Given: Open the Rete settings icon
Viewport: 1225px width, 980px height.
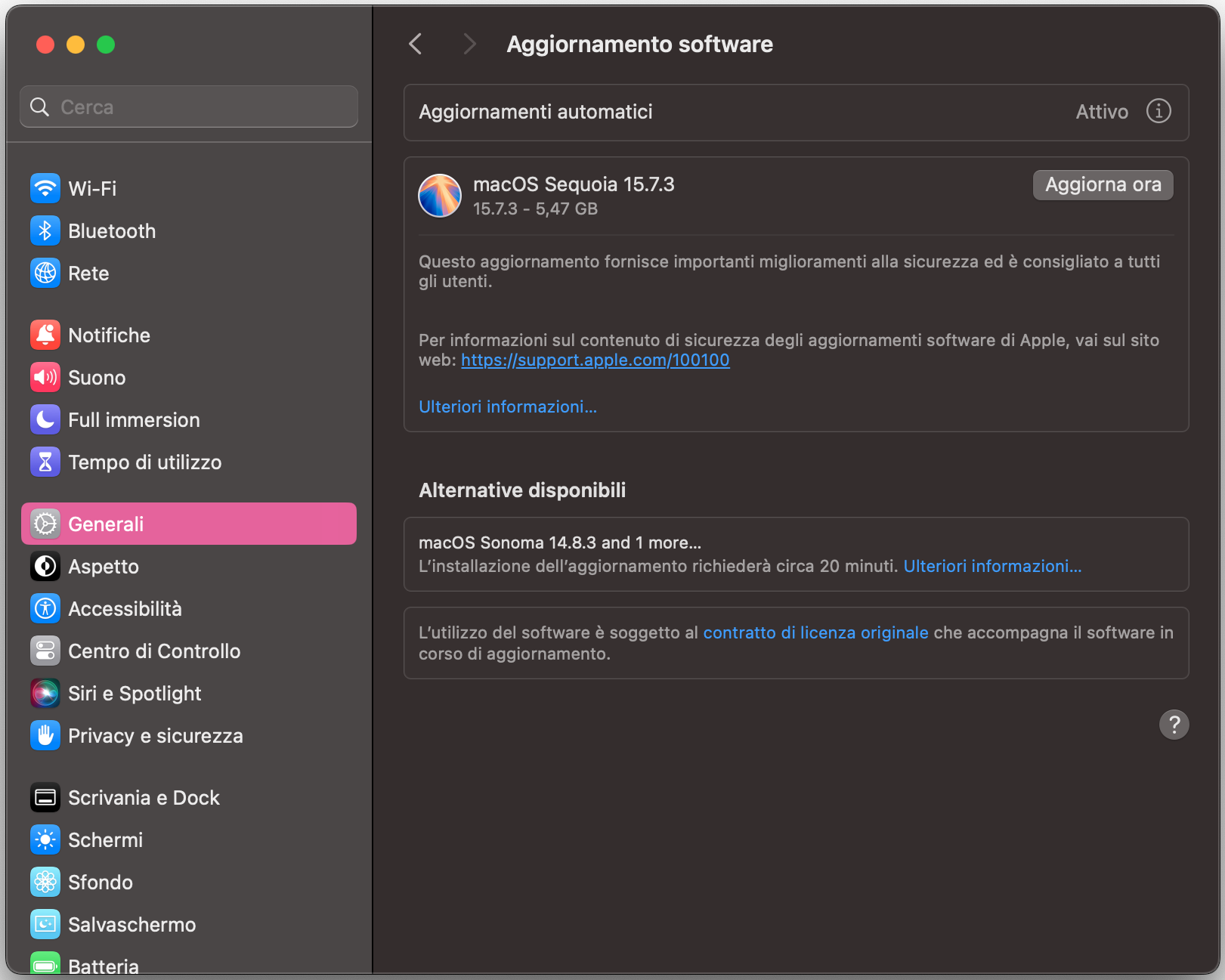Looking at the screenshot, I should pyautogui.click(x=45, y=274).
